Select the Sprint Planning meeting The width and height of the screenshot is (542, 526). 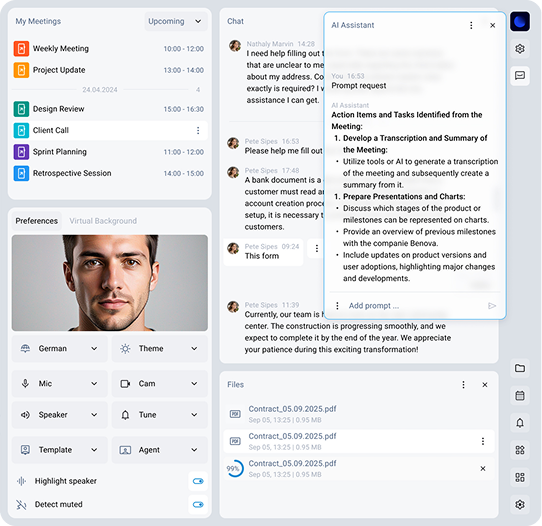point(110,152)
